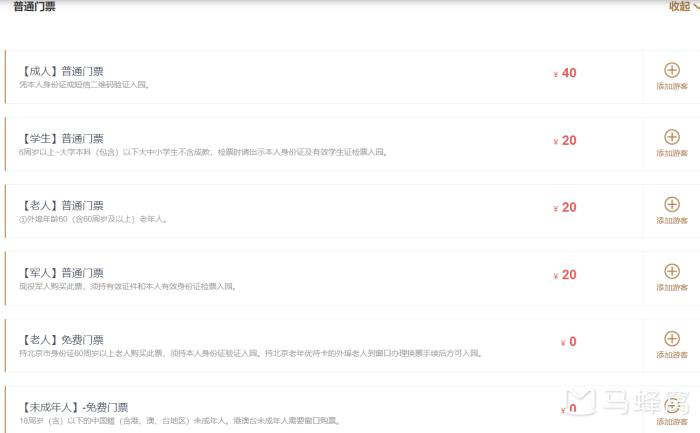Click the ¥0 price on the 【老人】免费门票 row
Image resolution: width=700 pixels, height=433 pixels.
pos(568,342)
